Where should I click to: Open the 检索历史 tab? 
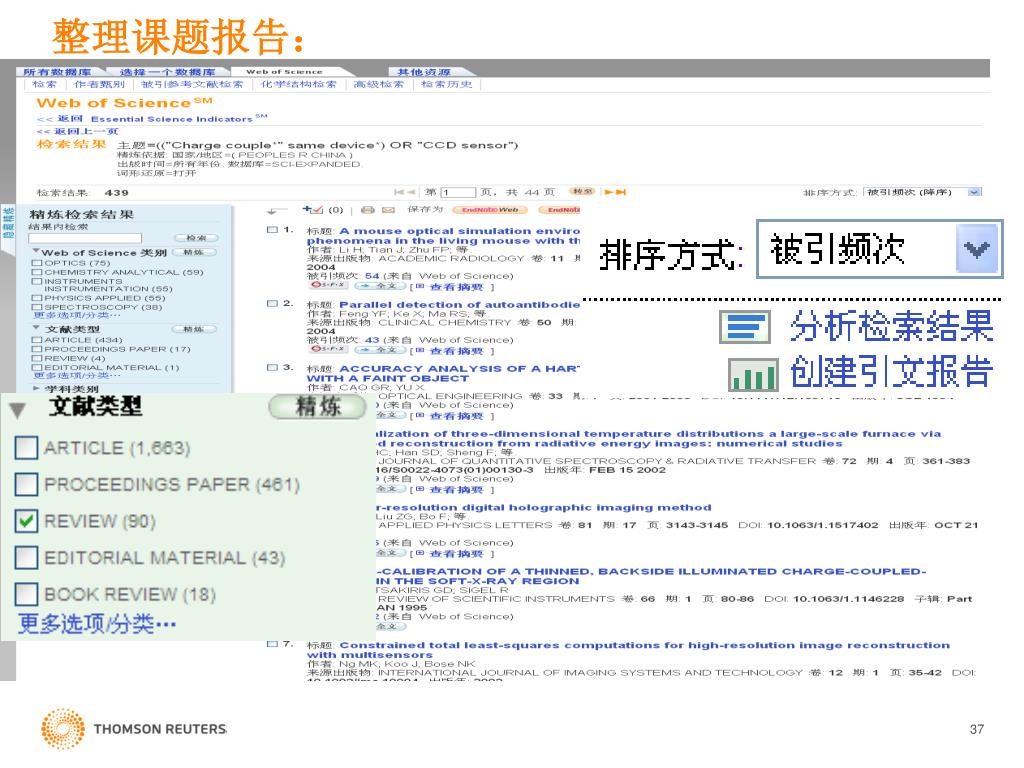pos(446,84)
